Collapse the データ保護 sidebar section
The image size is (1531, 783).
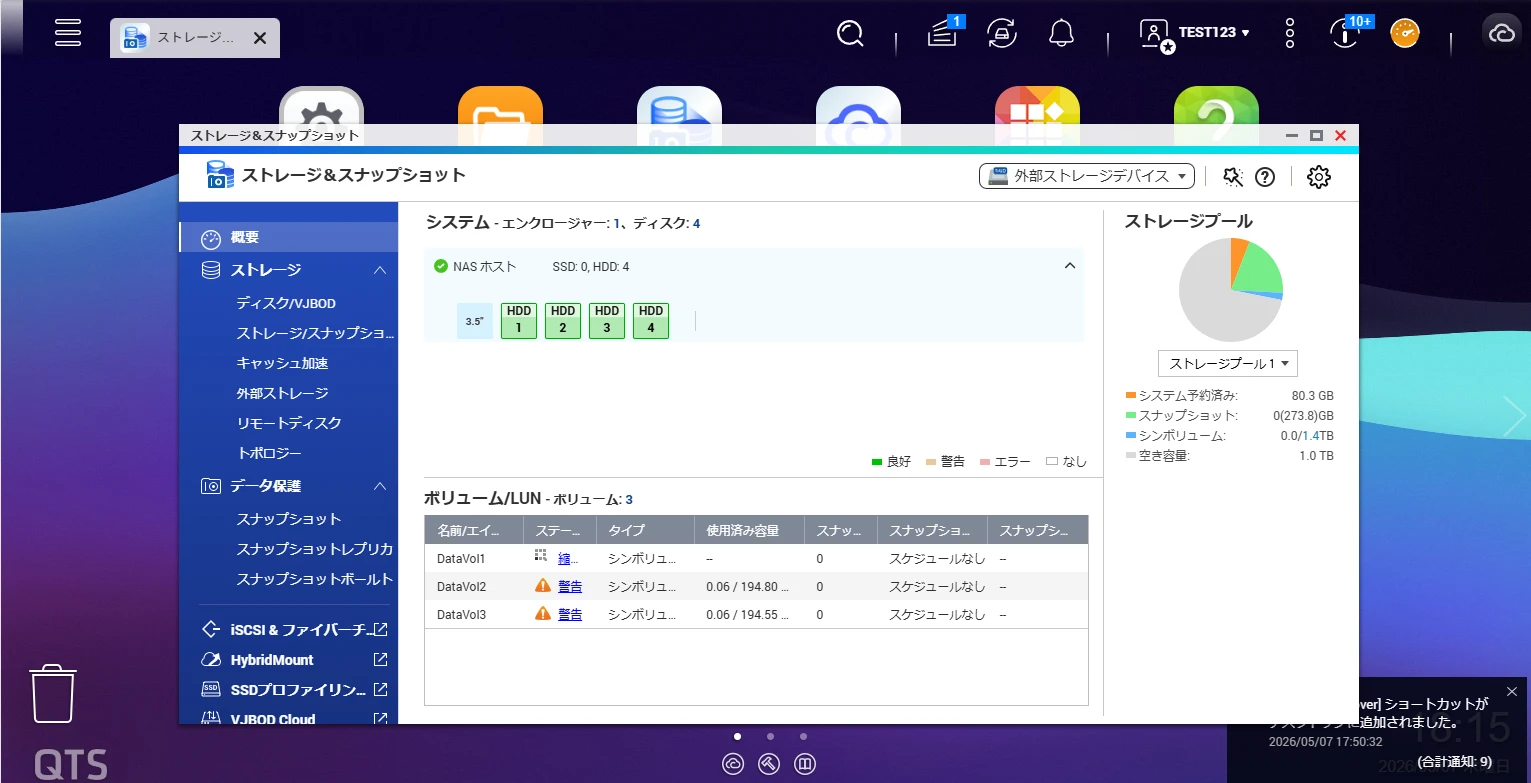(380, 486)
